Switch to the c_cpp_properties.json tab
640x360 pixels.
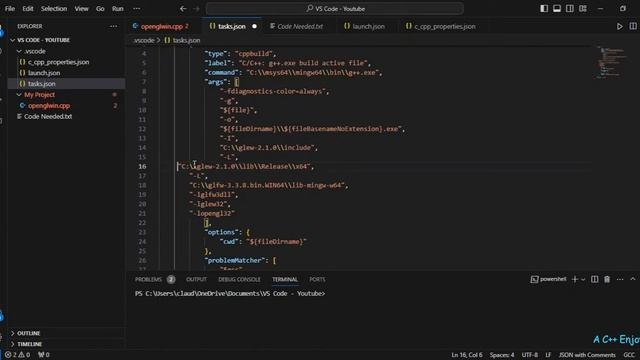click(x=444, y=26)
